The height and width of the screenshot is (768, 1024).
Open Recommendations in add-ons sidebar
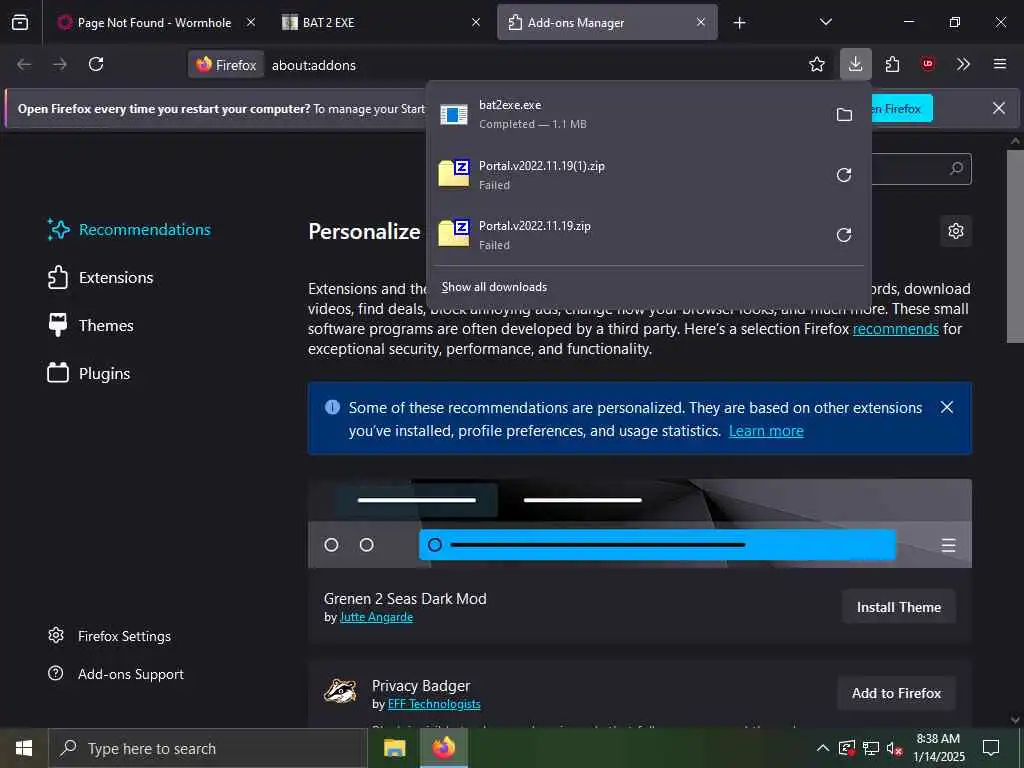point(129,229)
